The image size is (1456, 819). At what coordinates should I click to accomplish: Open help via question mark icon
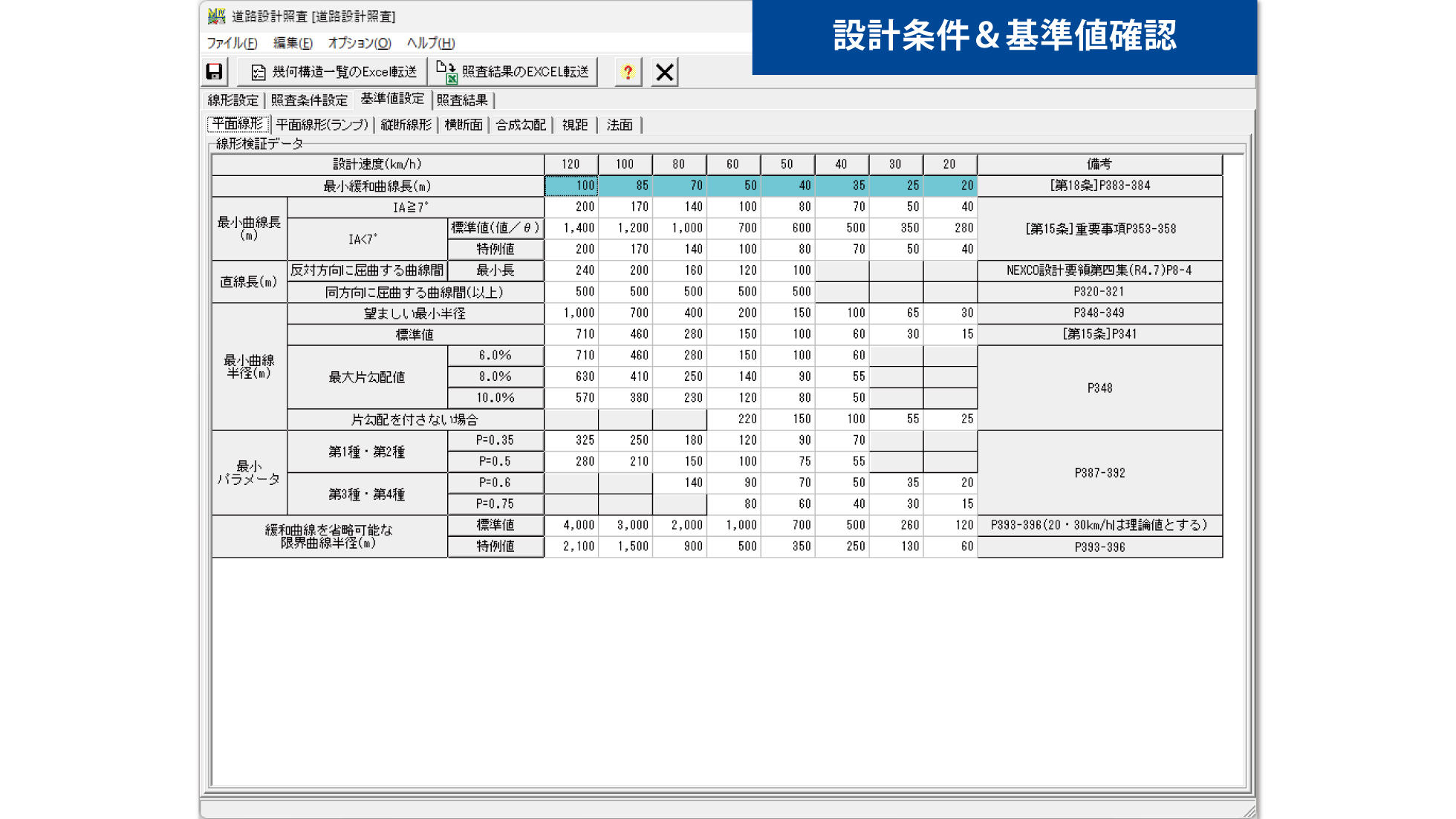628,71
